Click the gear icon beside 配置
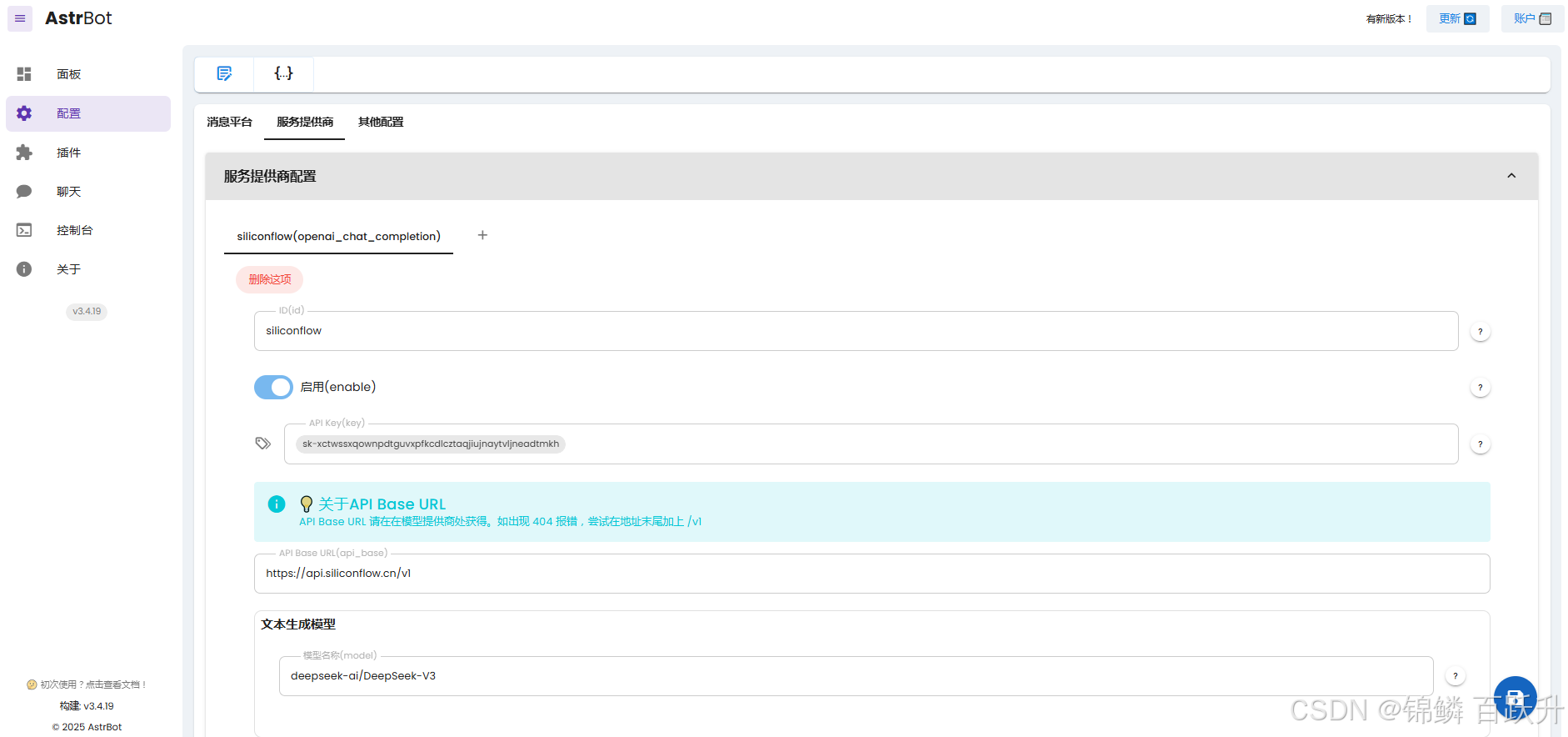1568x737 pixels. 24,113
